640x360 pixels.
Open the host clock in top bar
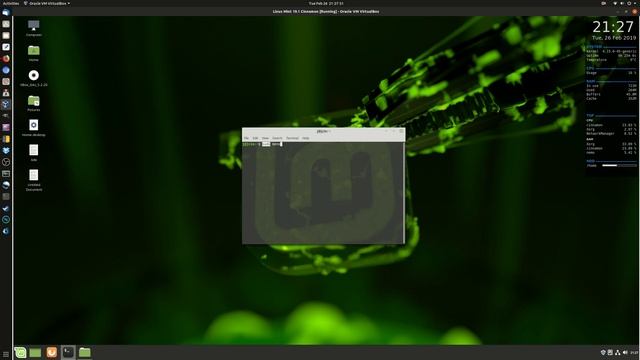coord(326,3)
